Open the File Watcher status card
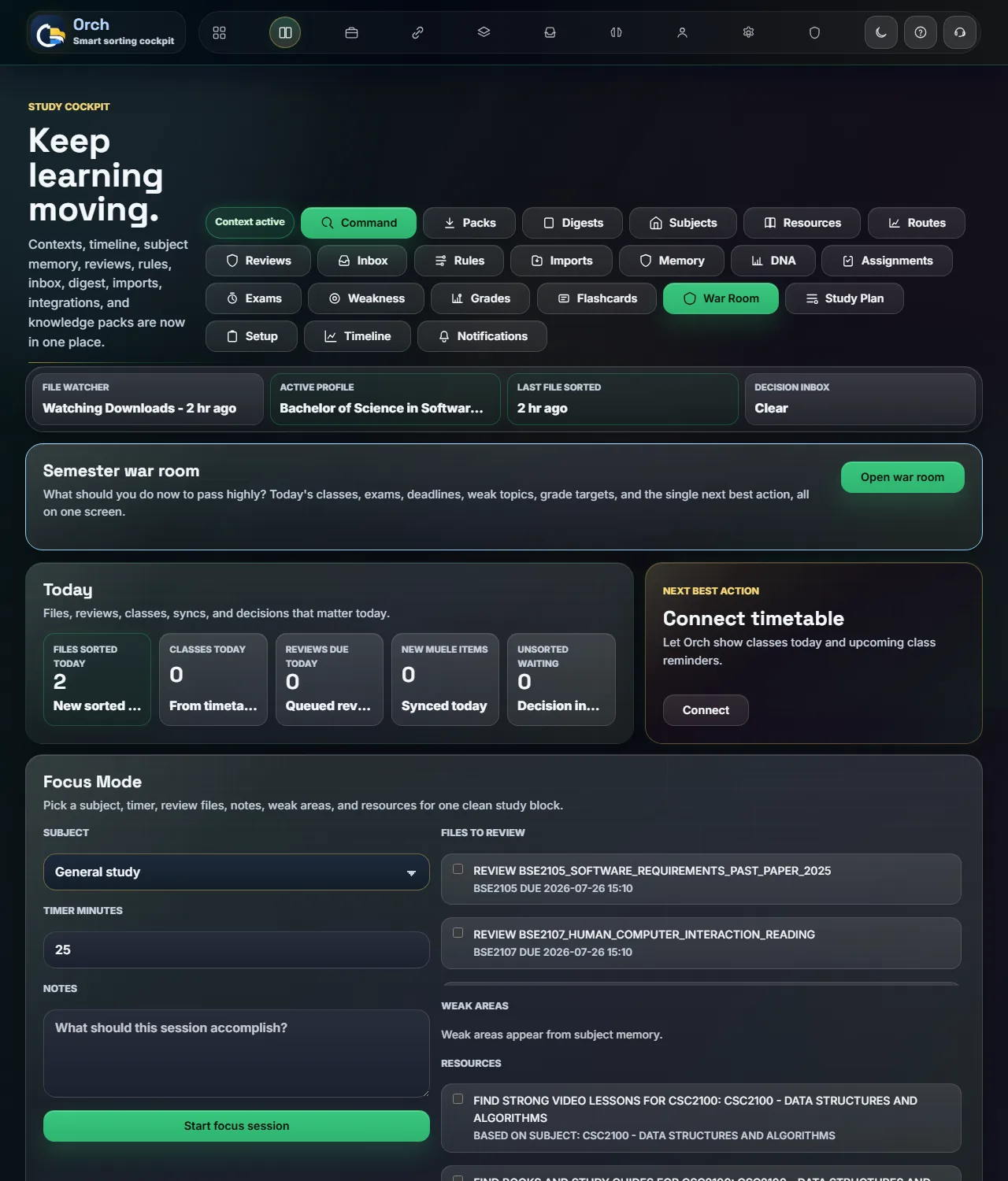1008x1181 pixels. coord(148,399)
